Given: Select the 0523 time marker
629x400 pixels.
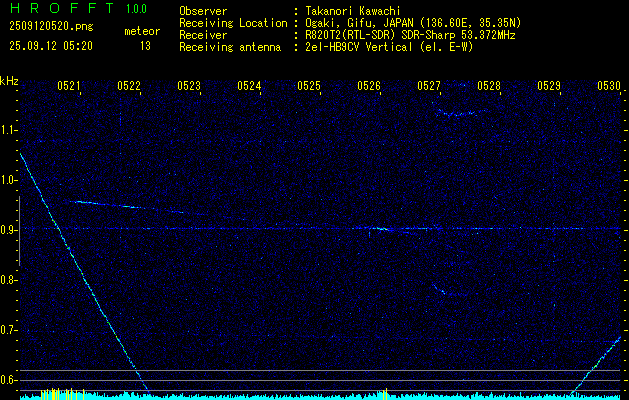Looking at the screenshot, I should [189, 86].
